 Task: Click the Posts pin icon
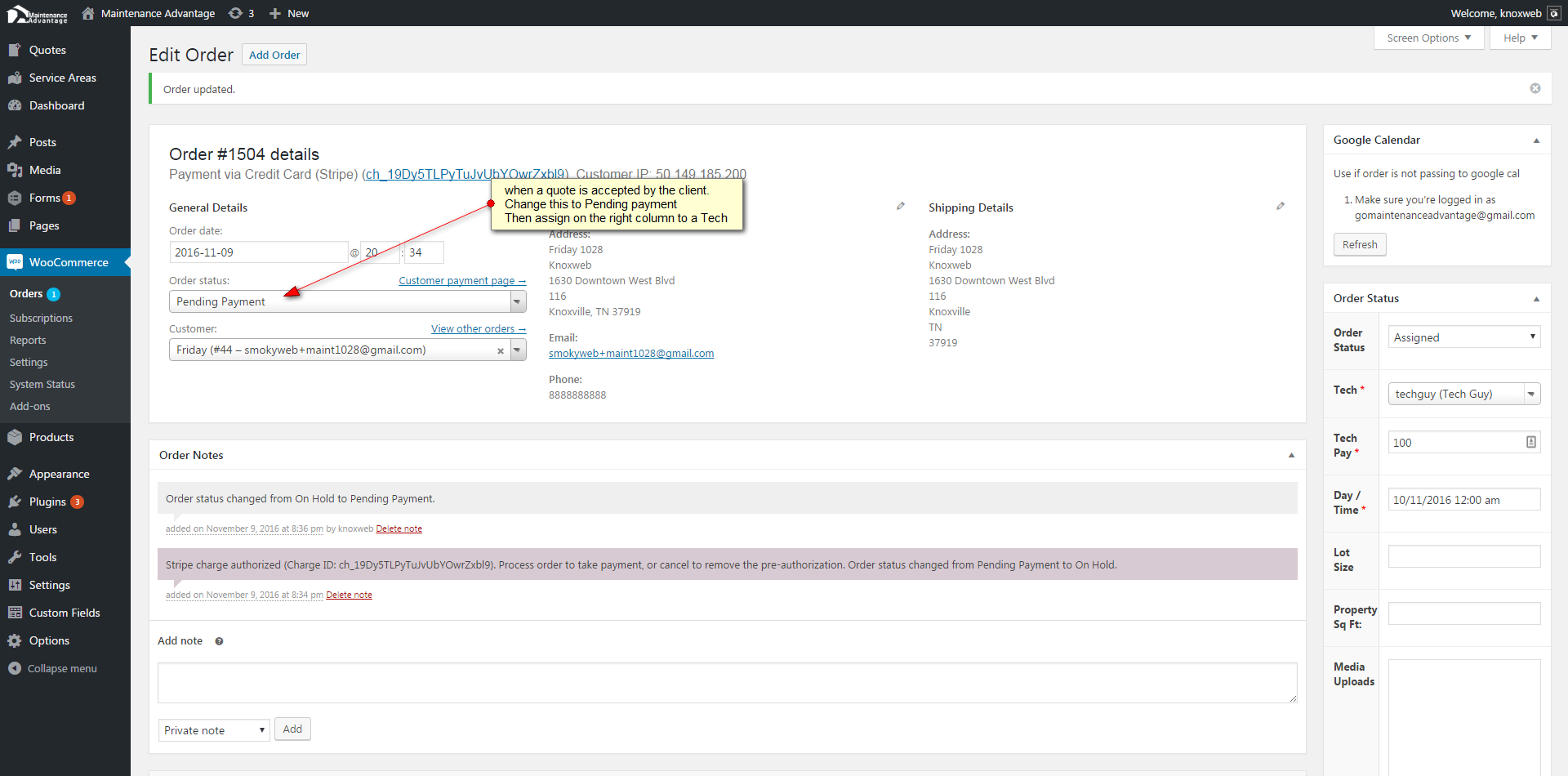point(15,142)
